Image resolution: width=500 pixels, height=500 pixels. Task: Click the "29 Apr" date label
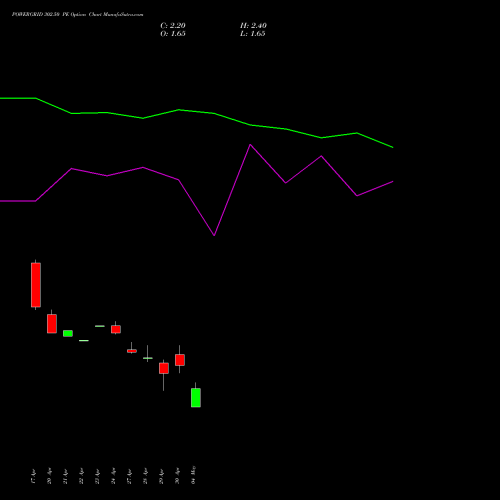(x=161, y=476)
